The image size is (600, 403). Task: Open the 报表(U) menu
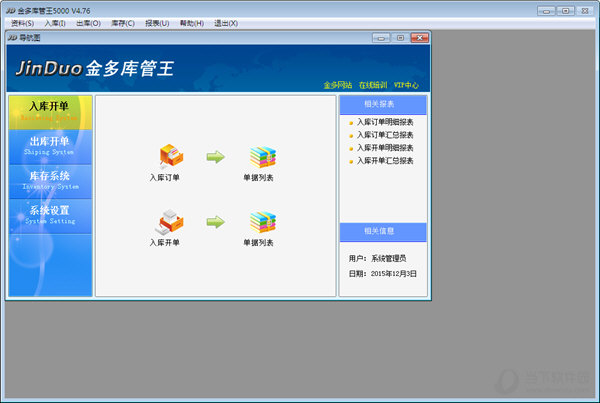pyautogui.click(x=157, y=22)
